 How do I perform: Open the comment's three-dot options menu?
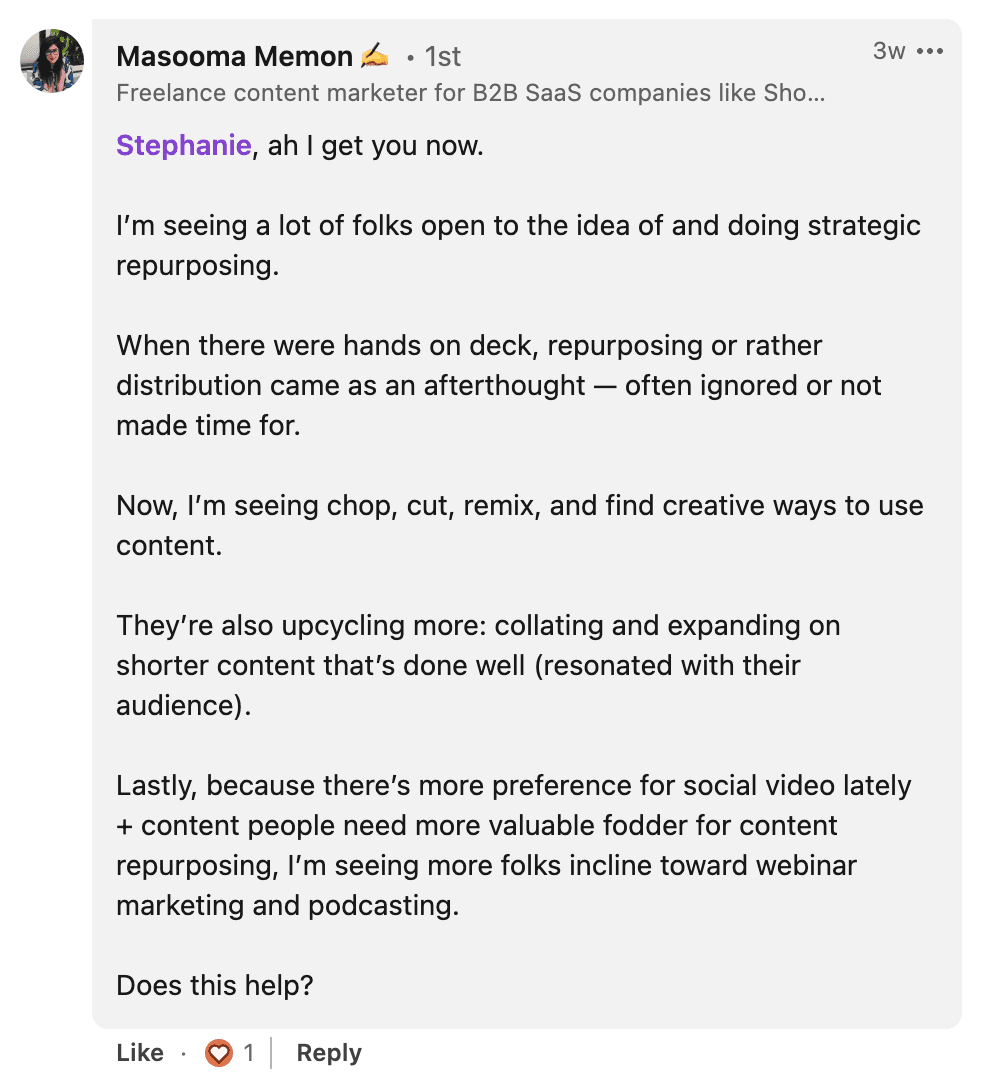(930, 52)
